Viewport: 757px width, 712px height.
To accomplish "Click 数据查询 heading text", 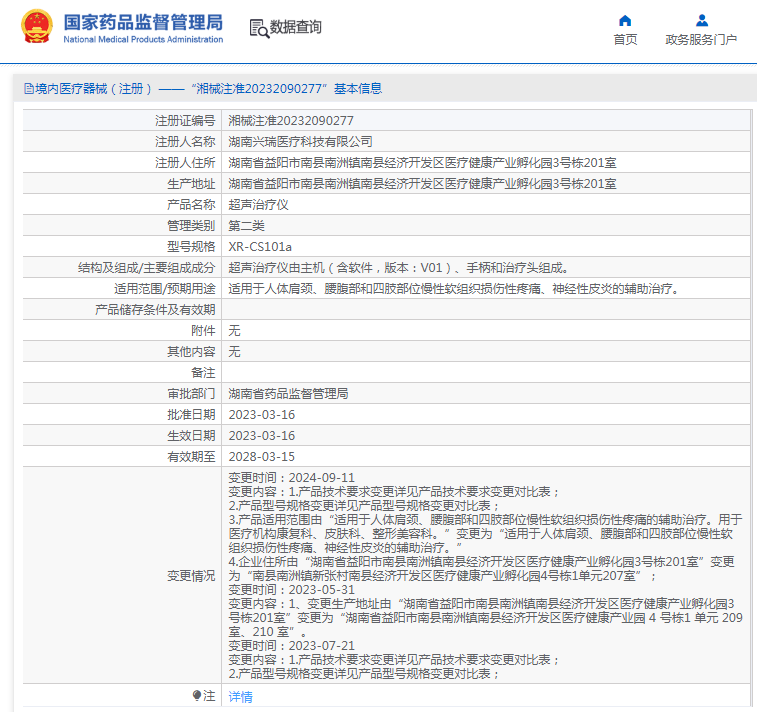I will click(295, 27).
